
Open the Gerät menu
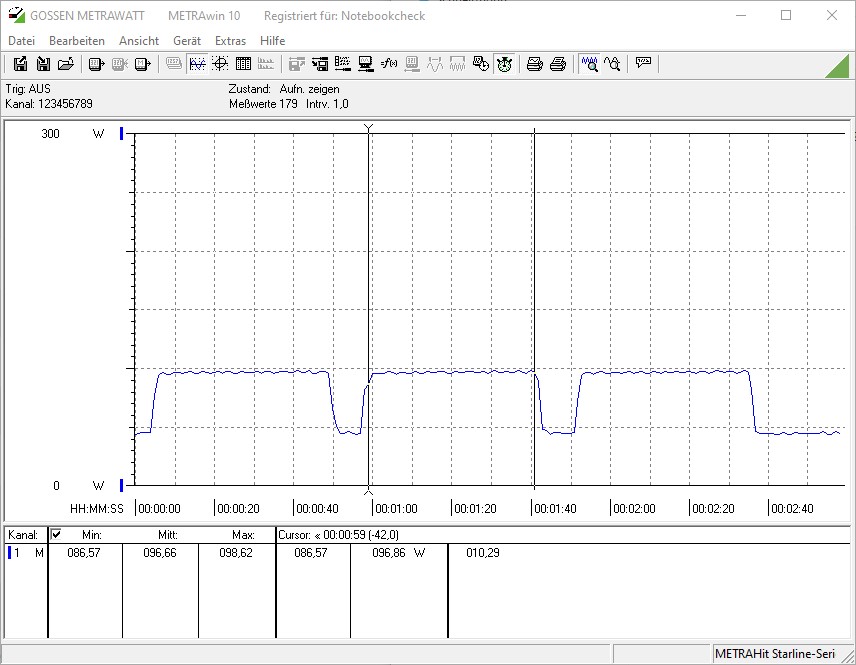(x=187, y=41)
